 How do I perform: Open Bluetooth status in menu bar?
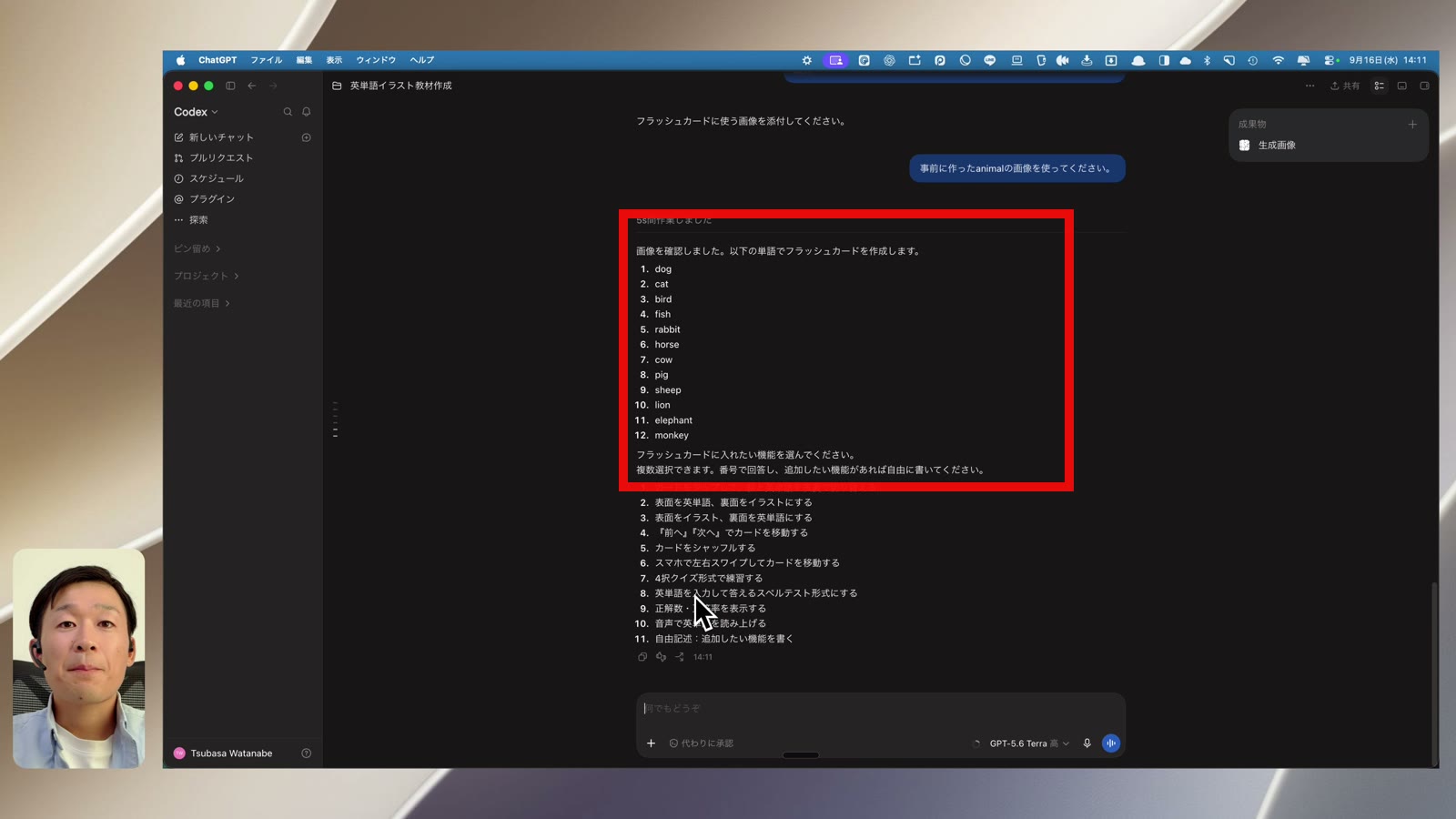(x=1207, y=60)
